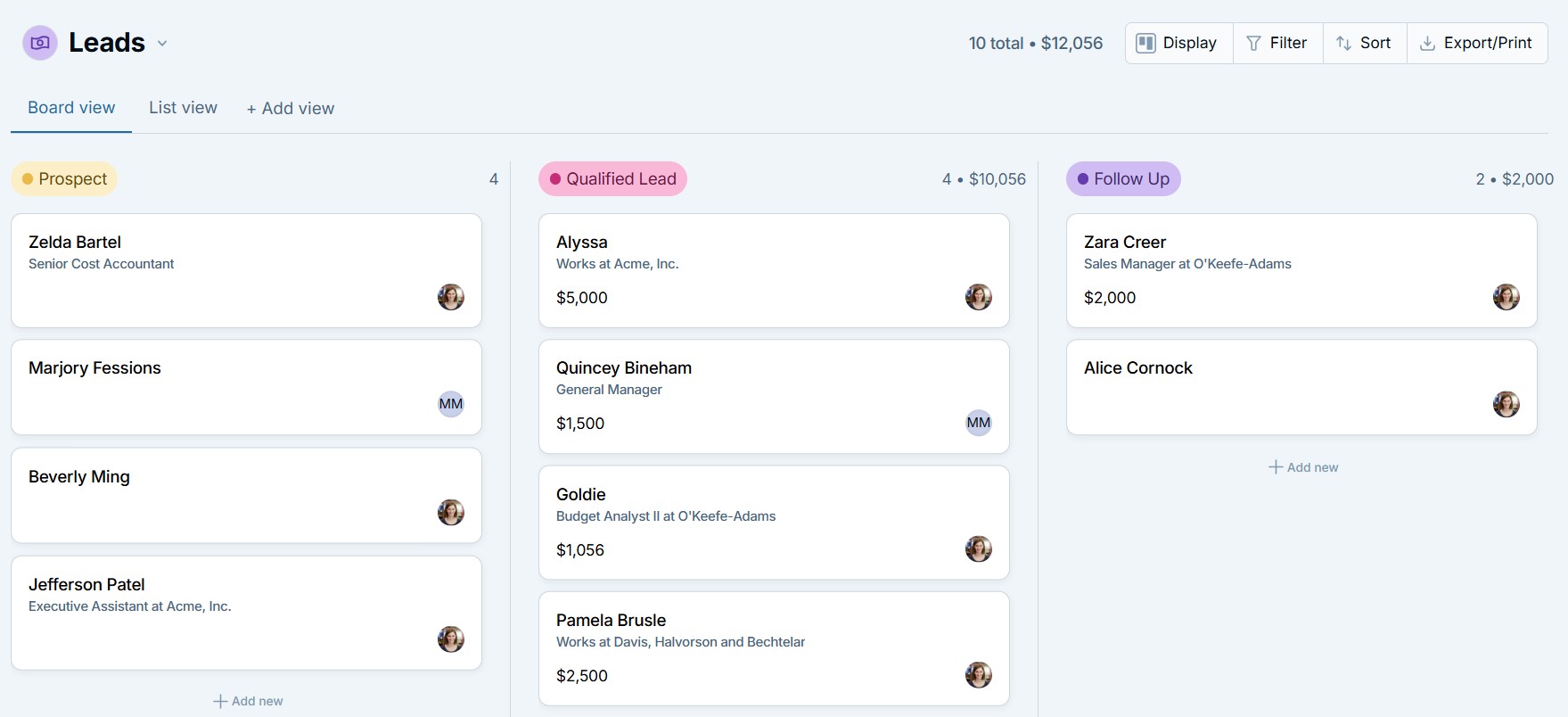Add new card under Follow Up column
This screenshot has width=1568, height=717.
coord(1303,467)
